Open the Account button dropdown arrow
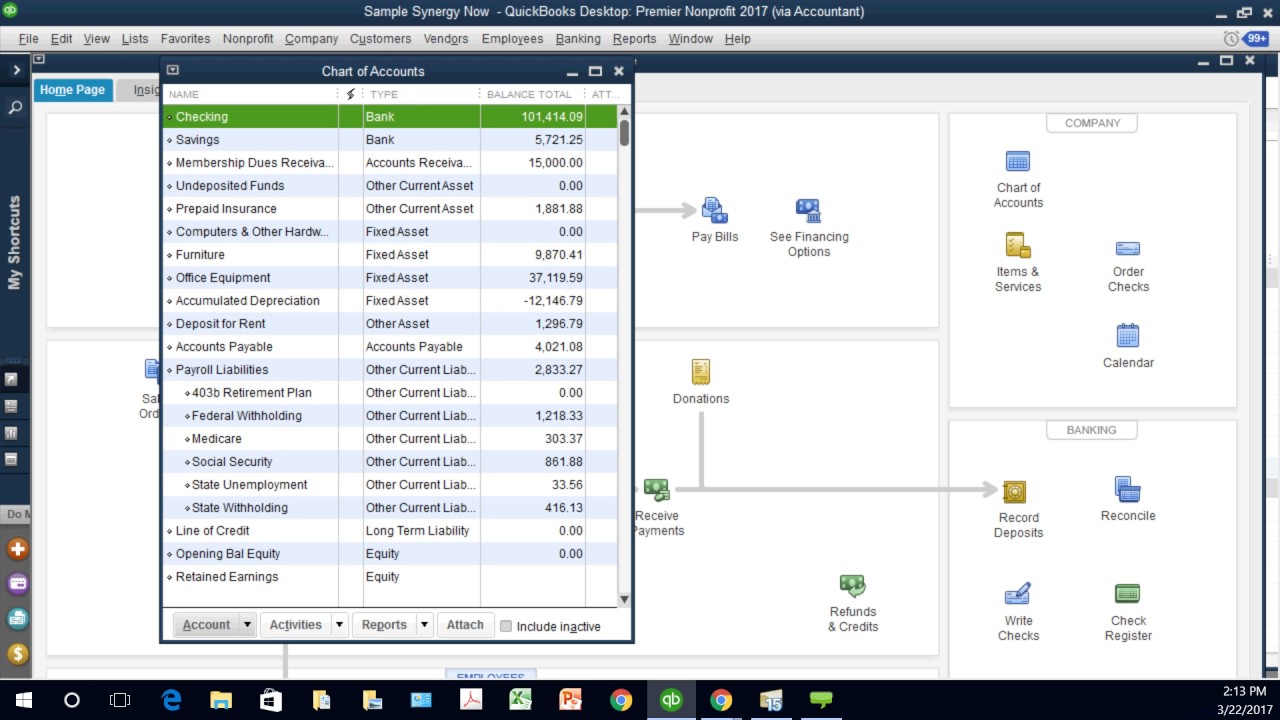 pos(247,625)
